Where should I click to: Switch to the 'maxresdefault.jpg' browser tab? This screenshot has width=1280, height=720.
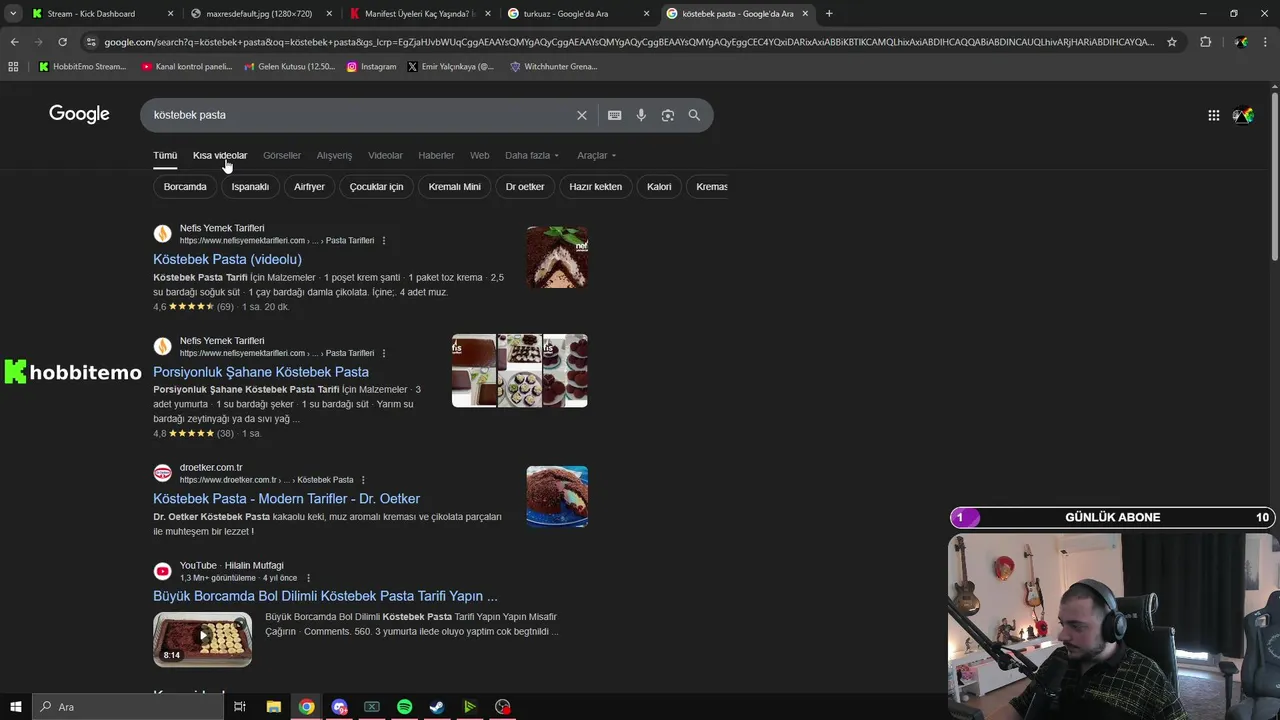[x=259, y=14]
